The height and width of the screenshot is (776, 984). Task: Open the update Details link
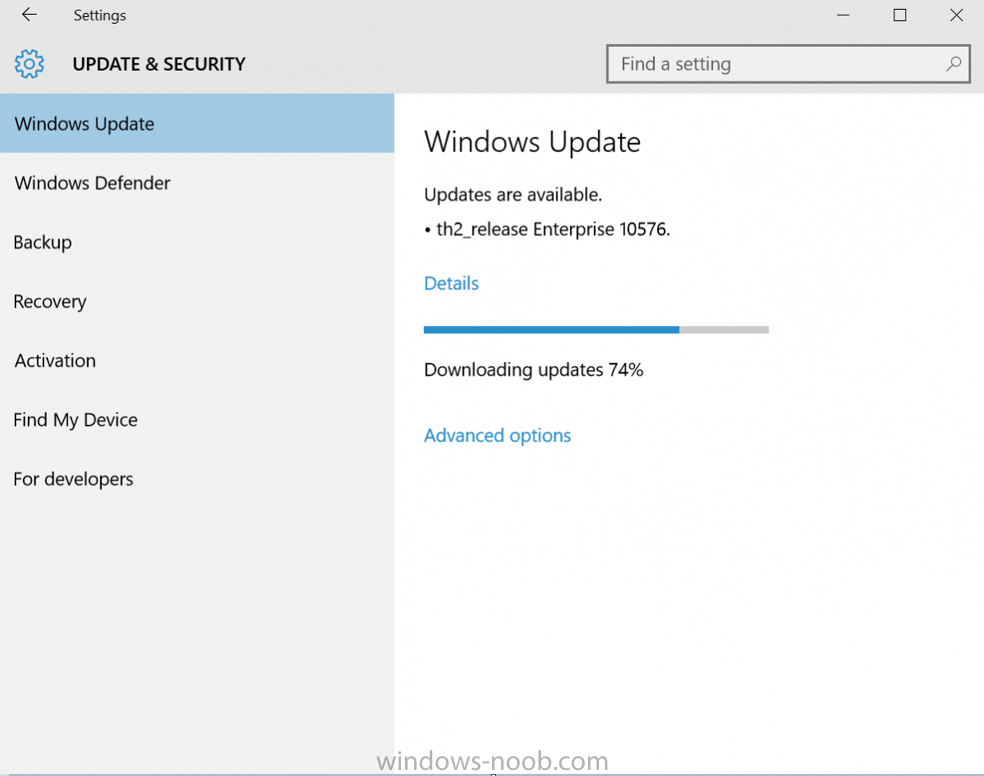click(x=451, y=283)
